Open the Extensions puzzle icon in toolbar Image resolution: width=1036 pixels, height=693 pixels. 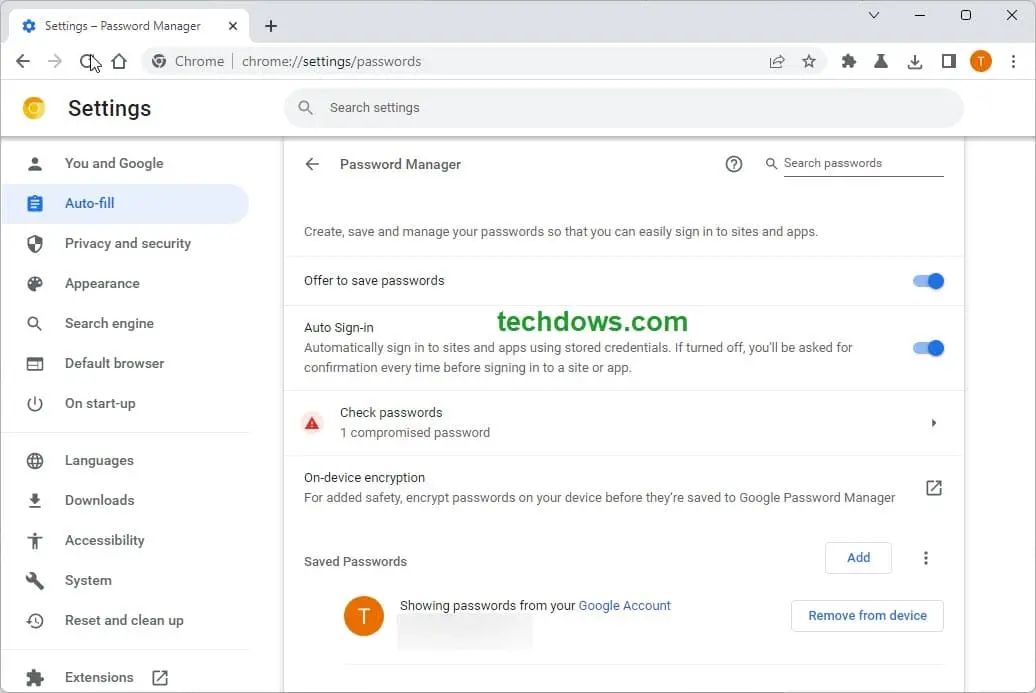[849, 62]
